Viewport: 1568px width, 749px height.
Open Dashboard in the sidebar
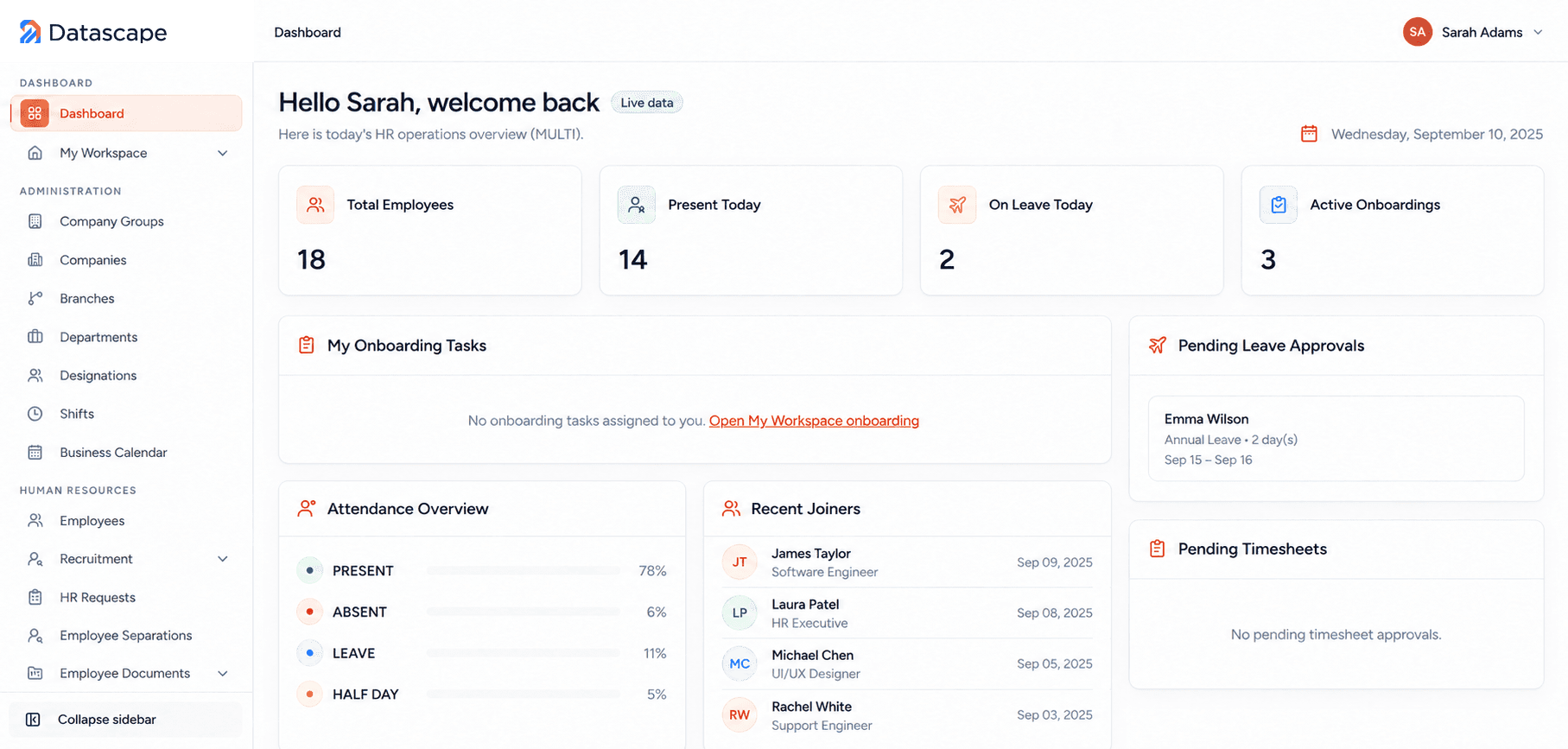[126, 113]
